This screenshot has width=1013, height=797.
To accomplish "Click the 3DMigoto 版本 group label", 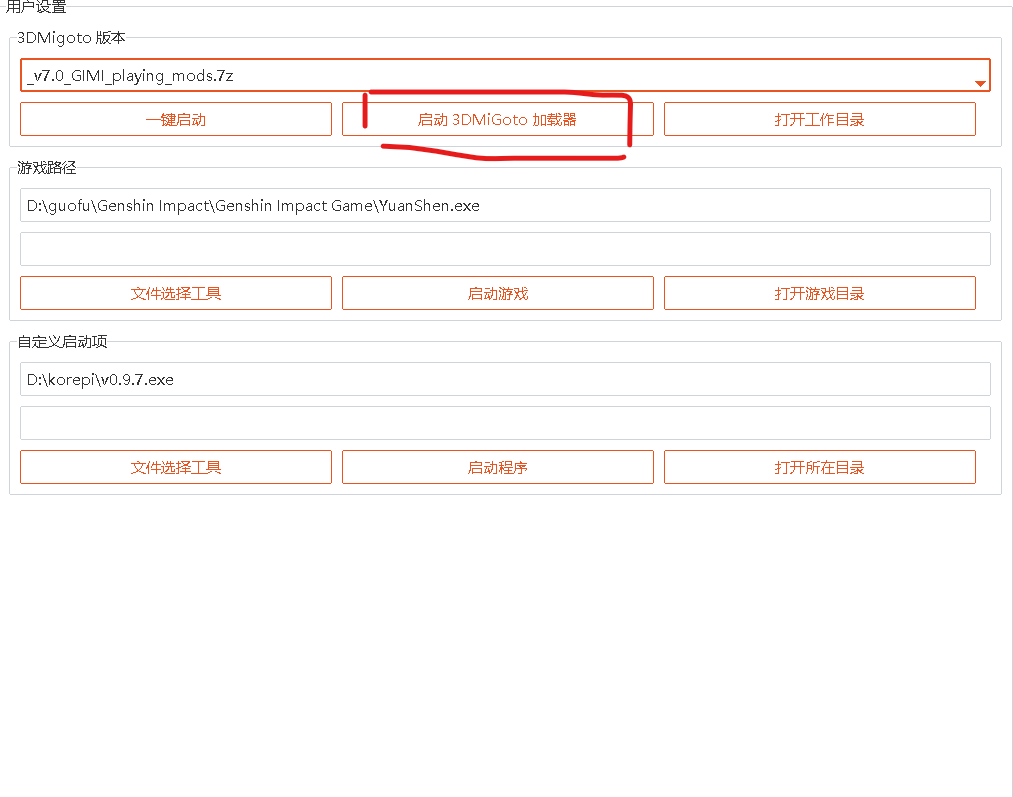I will pos(71,38).
